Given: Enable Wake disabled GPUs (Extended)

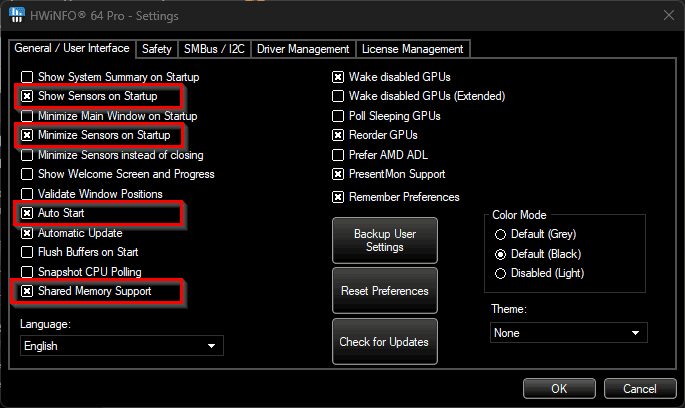Looking at the screenshot, I should (x=338, y=96).
